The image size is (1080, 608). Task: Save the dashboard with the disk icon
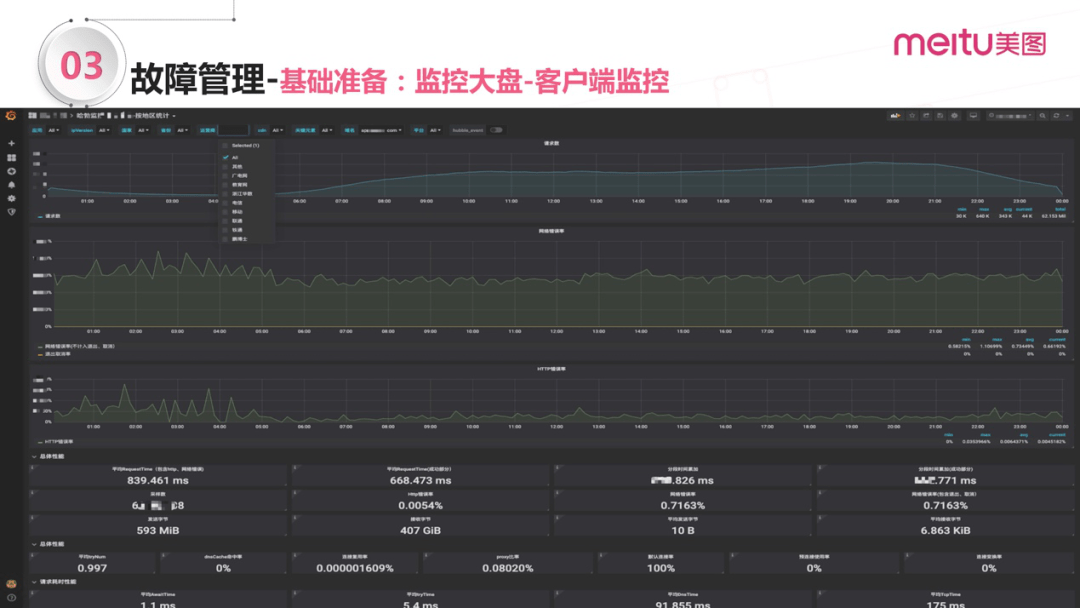[x=940, y=116]
